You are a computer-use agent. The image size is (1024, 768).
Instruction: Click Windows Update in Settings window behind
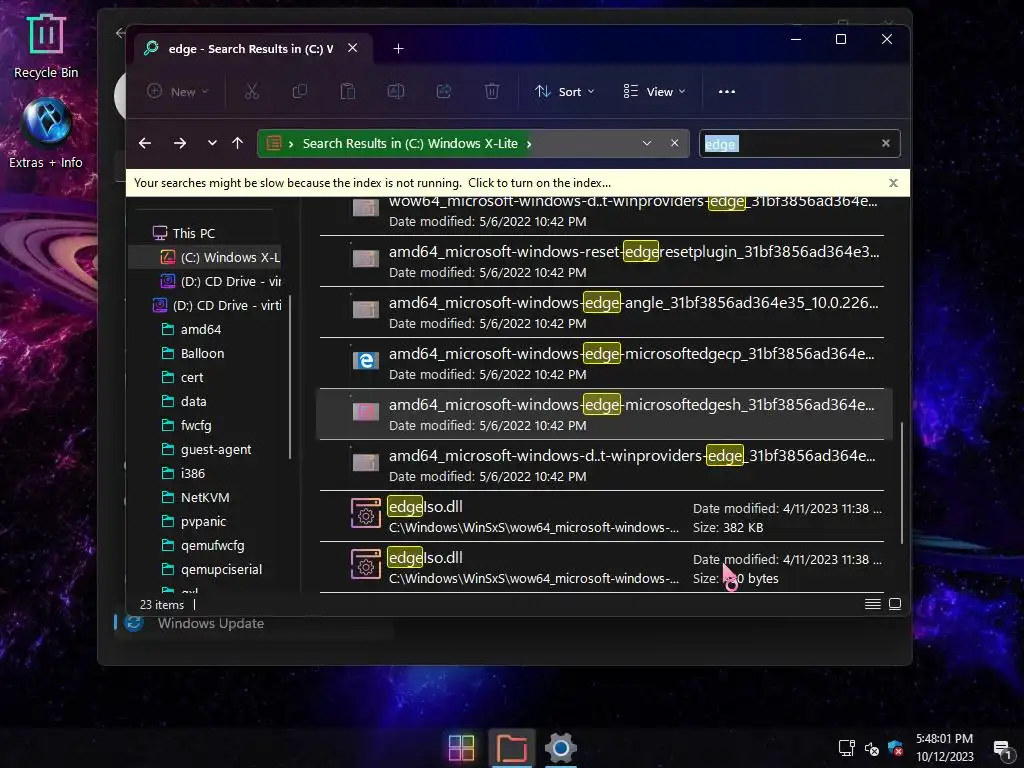click(210, 623)
